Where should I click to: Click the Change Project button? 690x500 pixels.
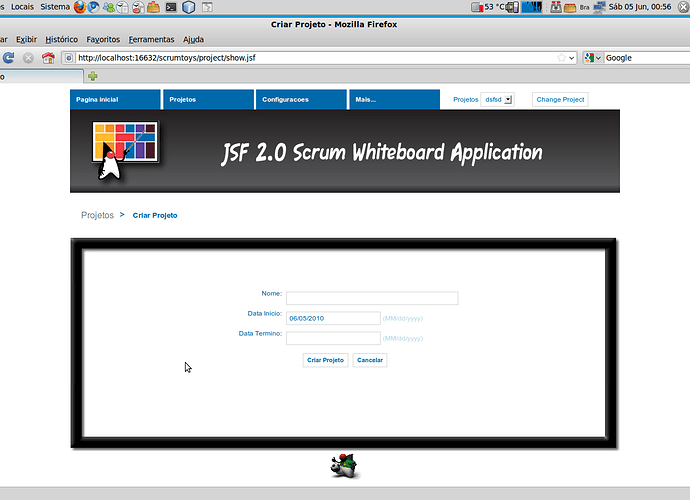[560, 99]
